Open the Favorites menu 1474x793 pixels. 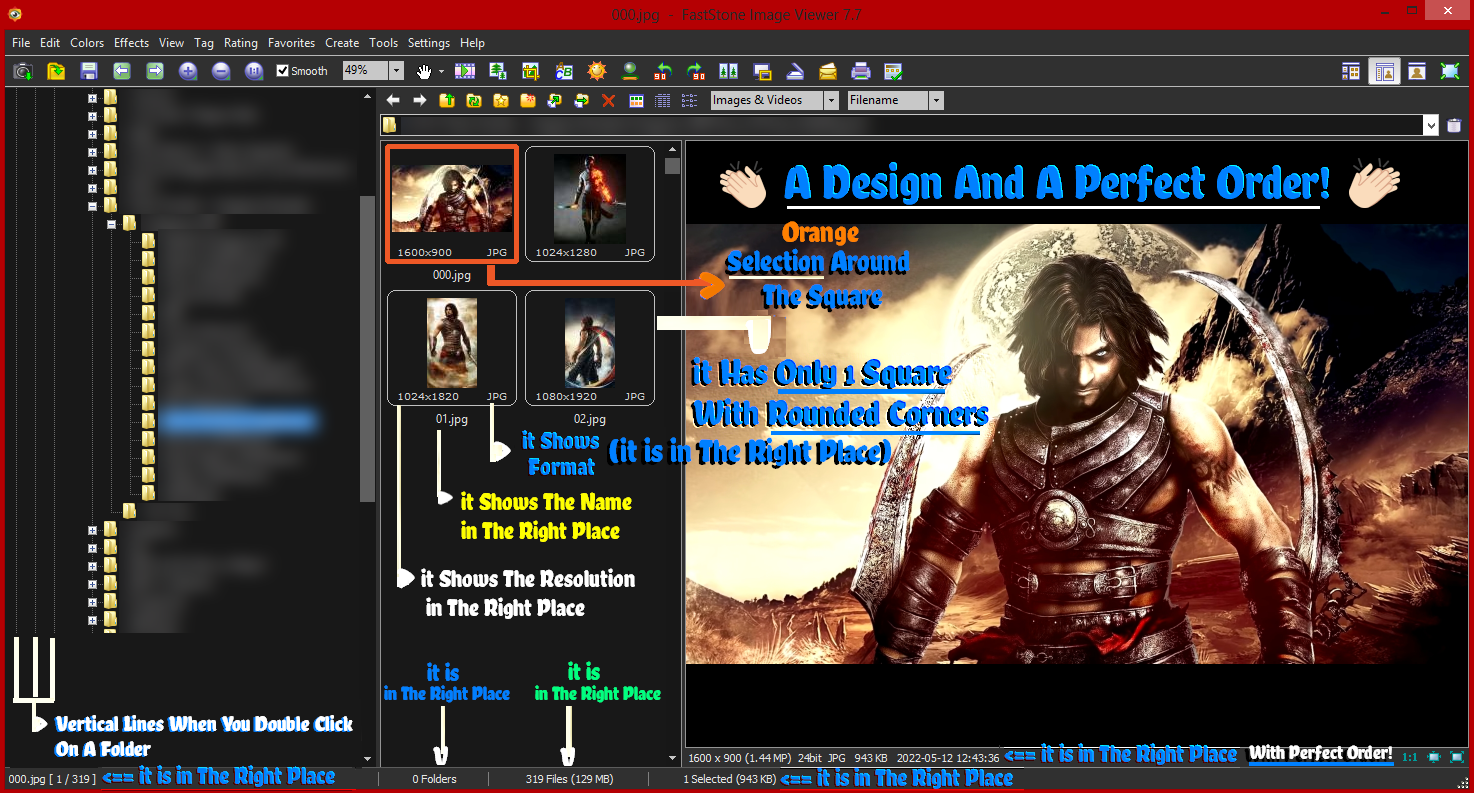[x=291, y=43]
